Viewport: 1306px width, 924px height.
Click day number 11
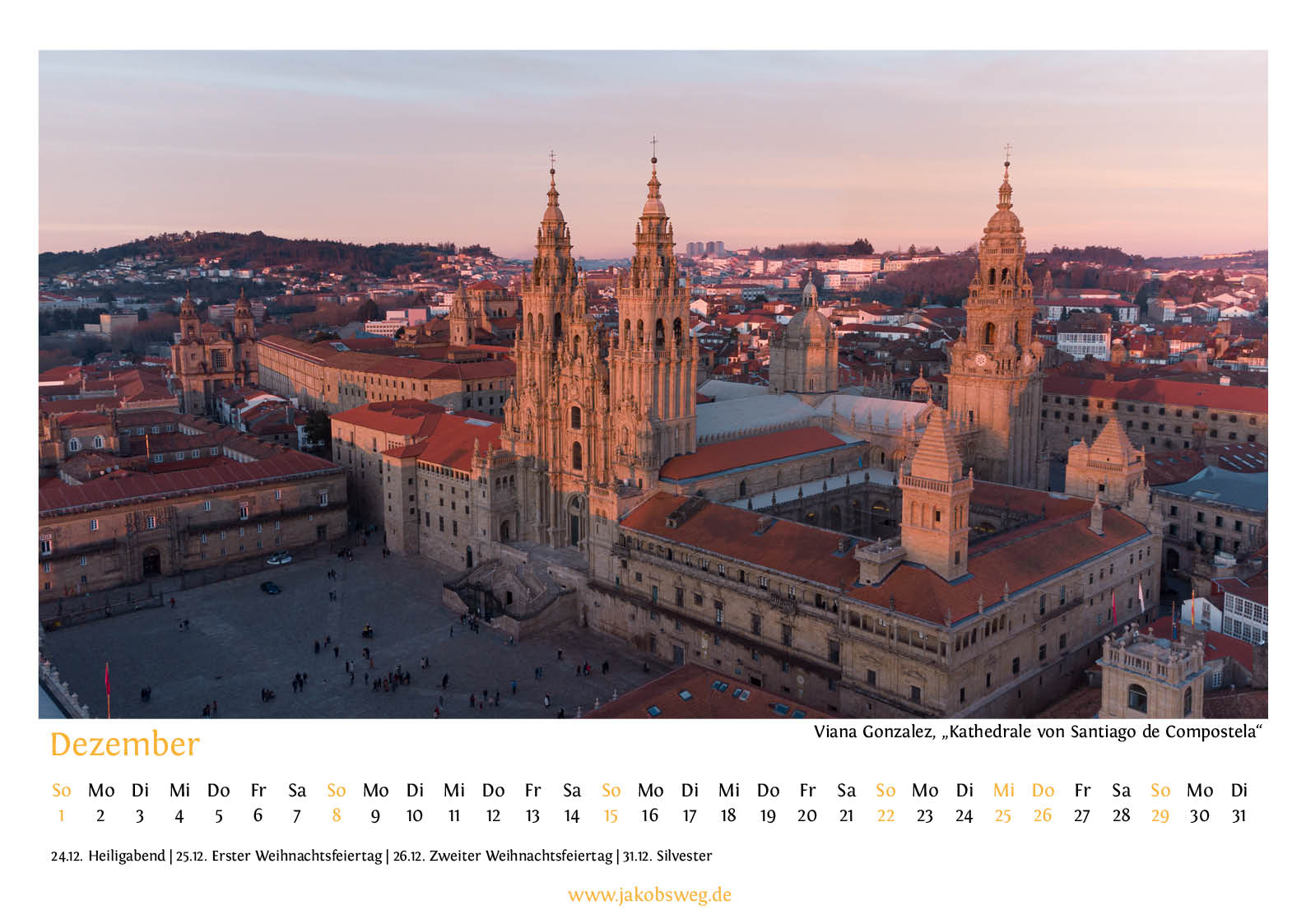point(454,815)
